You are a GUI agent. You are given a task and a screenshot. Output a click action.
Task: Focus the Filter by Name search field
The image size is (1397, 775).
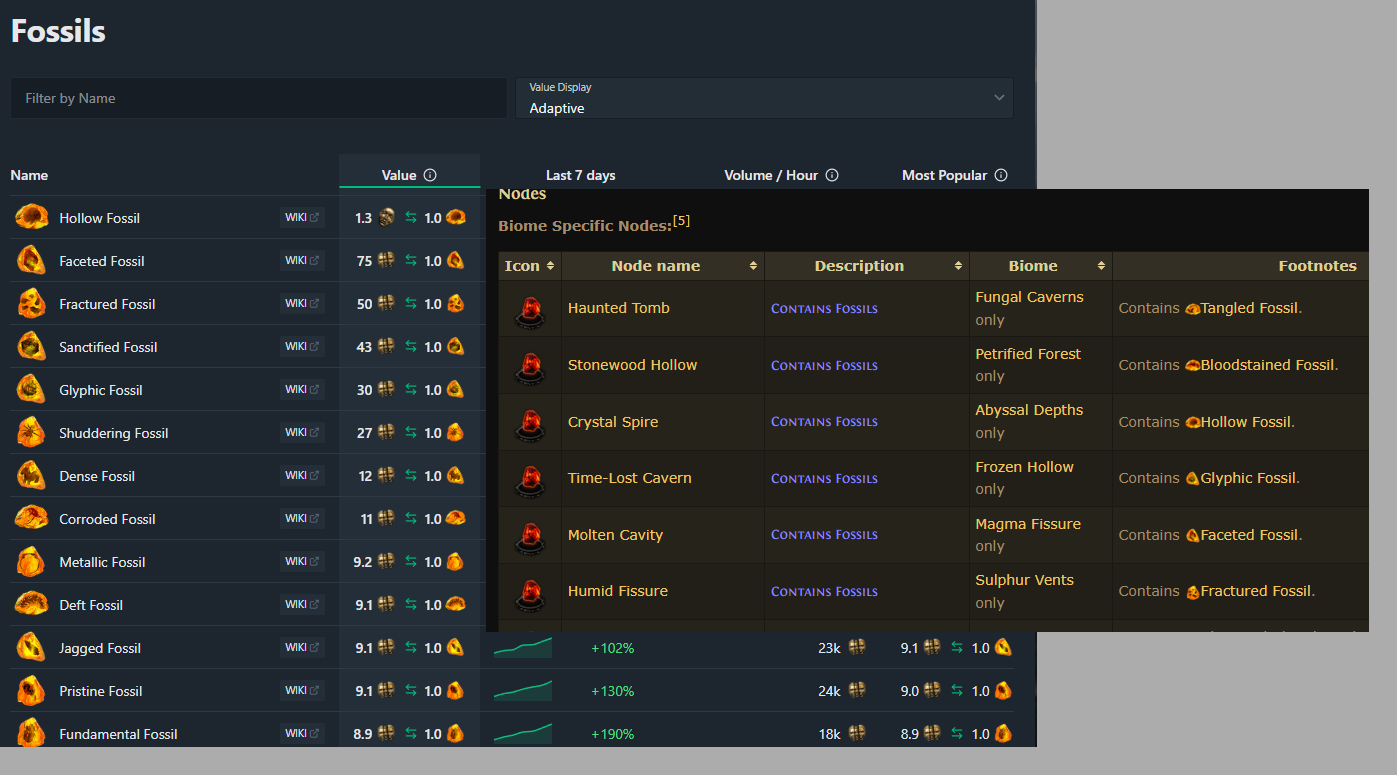click(x=259, y=98)
